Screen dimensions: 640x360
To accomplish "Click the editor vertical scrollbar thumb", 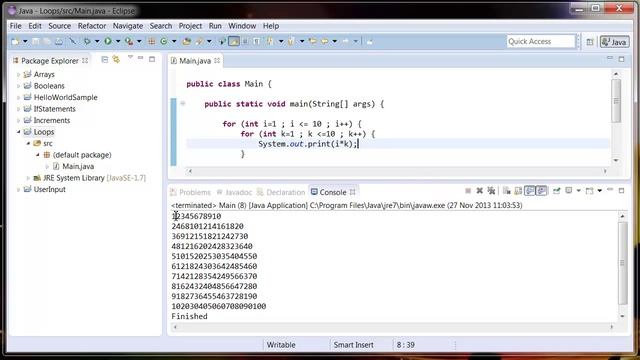I will (616, 101).
